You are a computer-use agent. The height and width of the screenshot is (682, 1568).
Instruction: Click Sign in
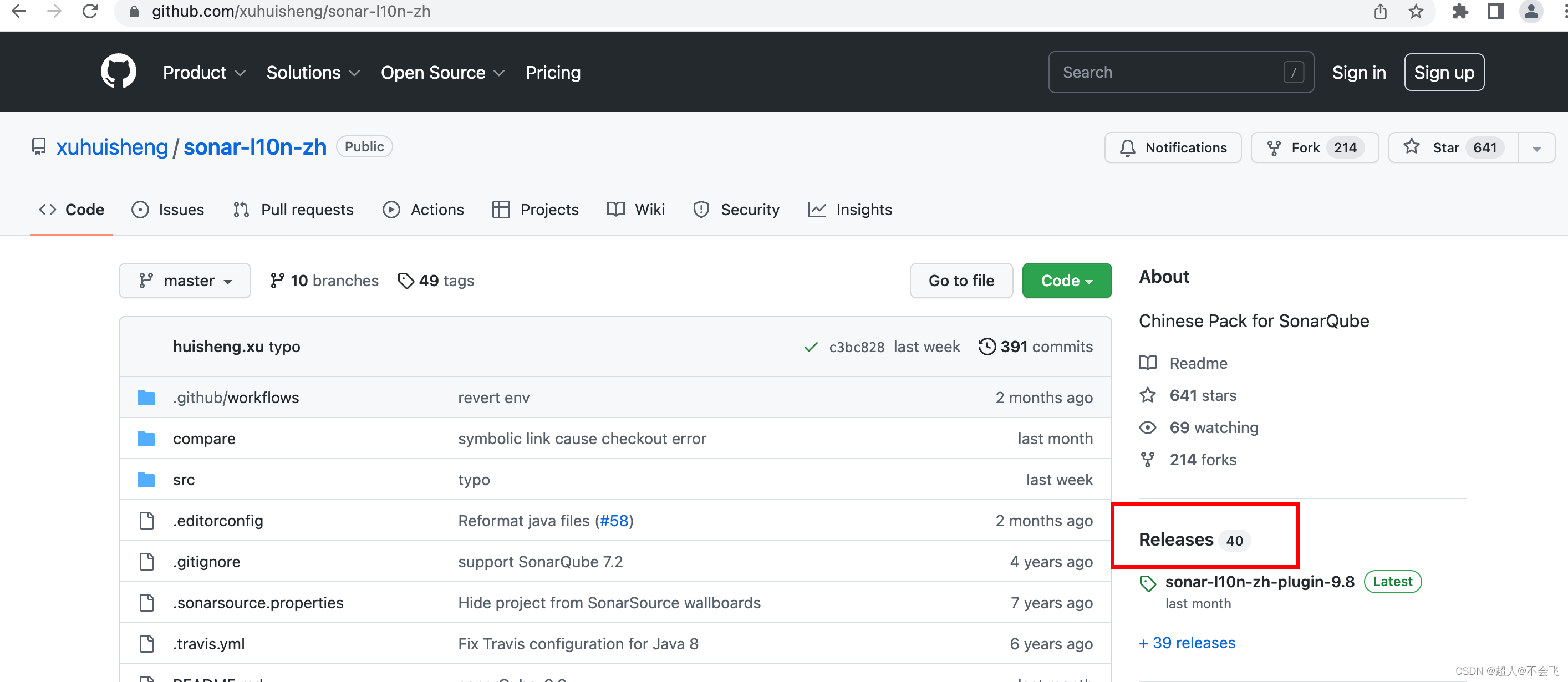1358,73
